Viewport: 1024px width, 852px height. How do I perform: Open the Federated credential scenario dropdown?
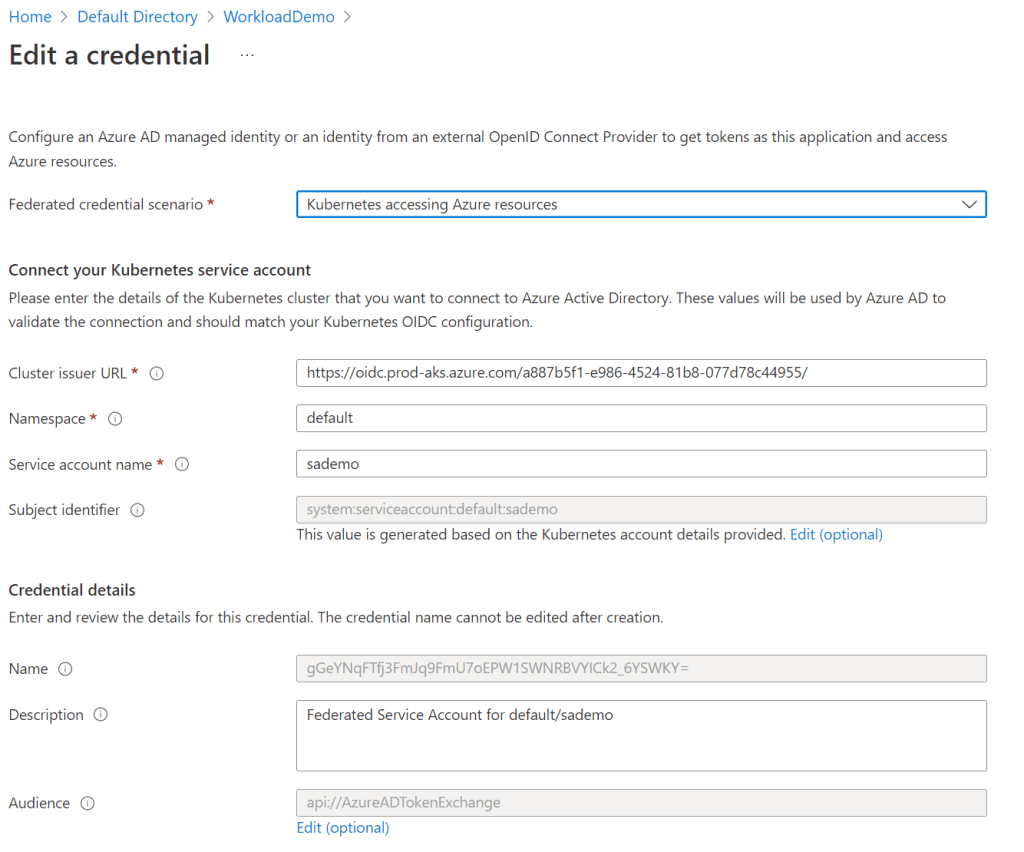click(x=640, y=204)
